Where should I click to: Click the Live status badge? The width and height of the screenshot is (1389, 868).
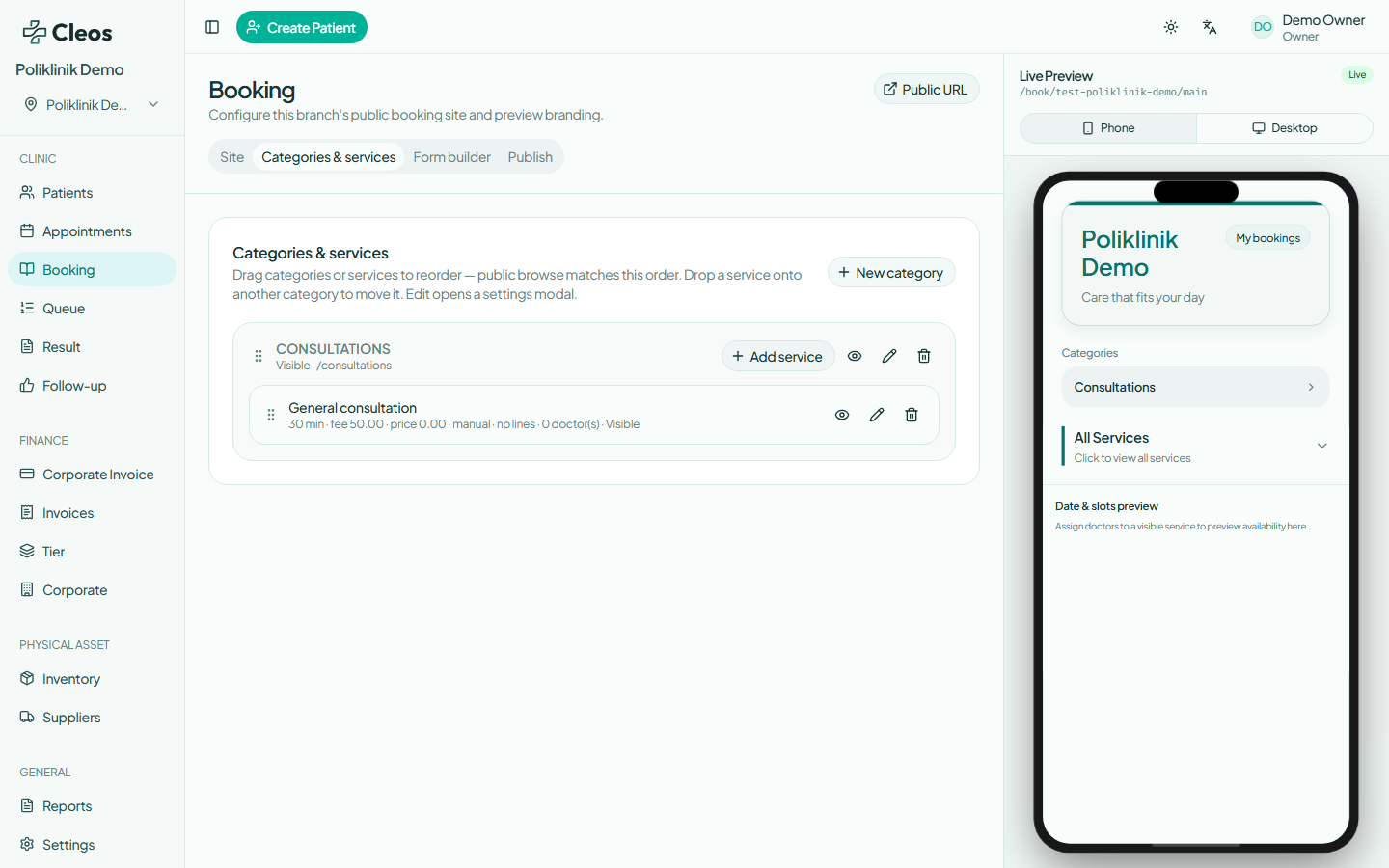coord(1357,75)
